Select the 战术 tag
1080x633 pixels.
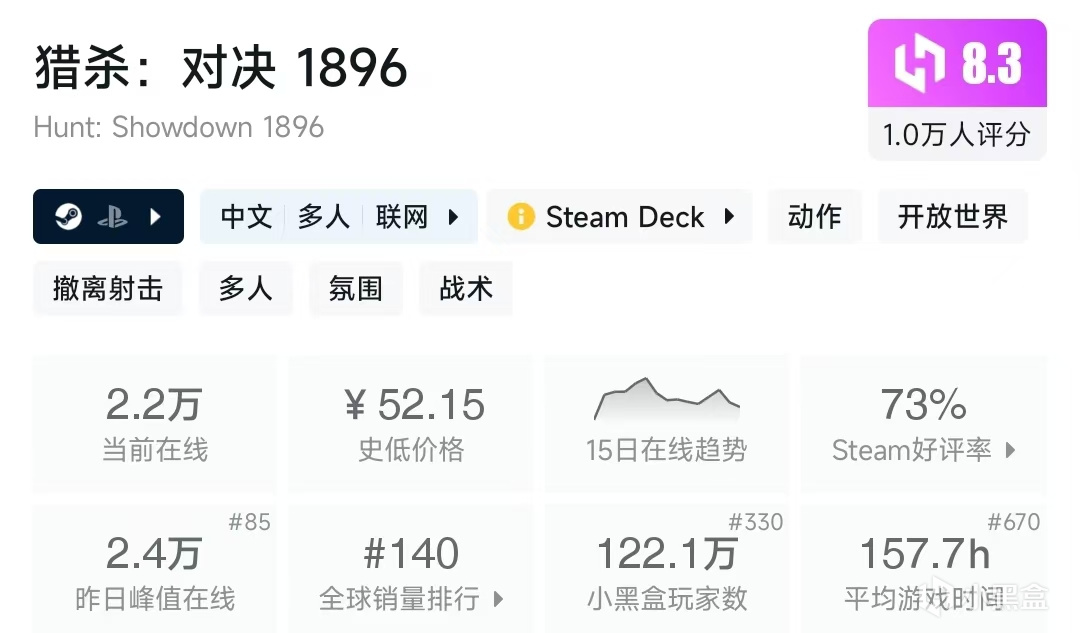(465, 289)
